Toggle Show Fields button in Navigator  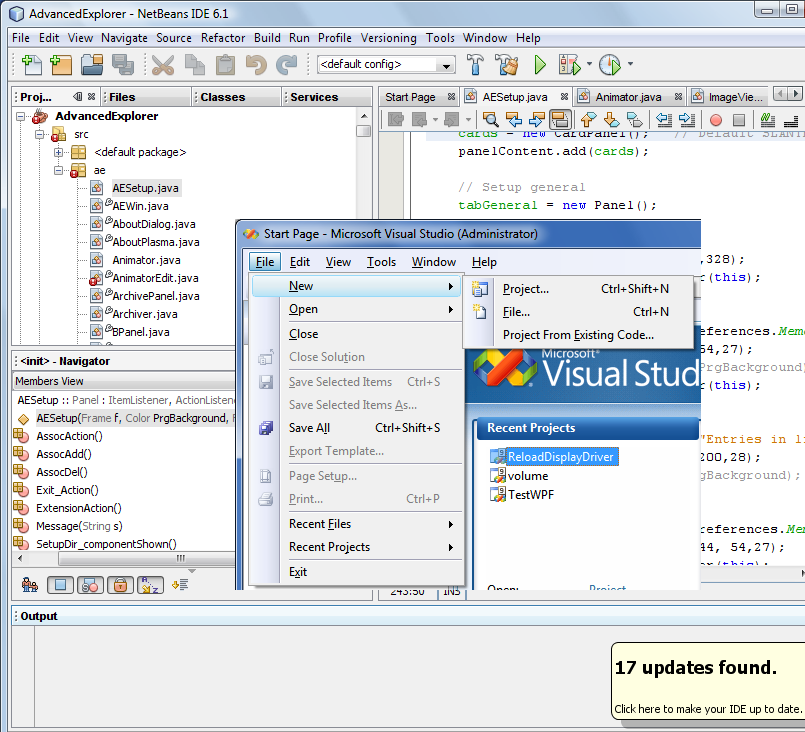[x=60, y=585]
